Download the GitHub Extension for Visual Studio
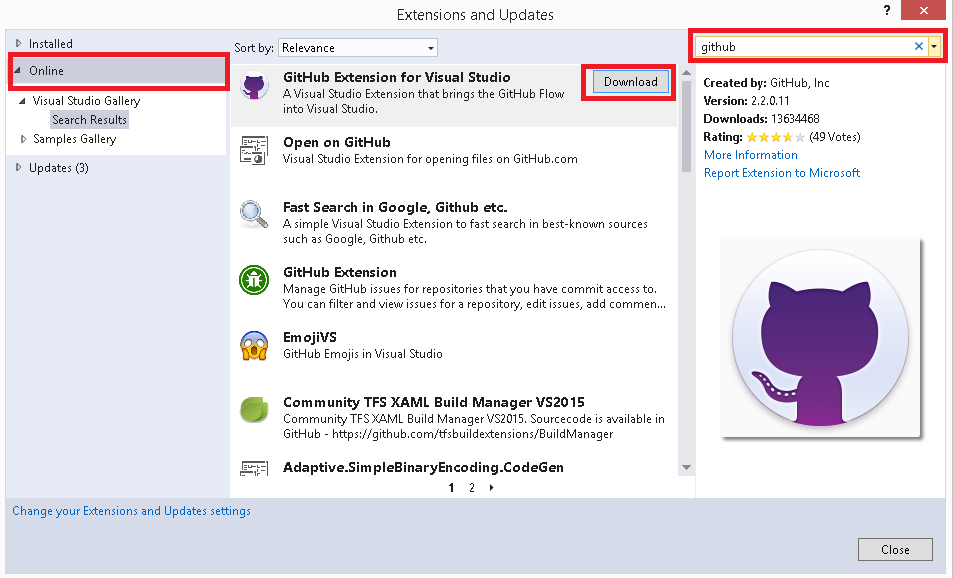The image size is (953, 578). point(630,82)
